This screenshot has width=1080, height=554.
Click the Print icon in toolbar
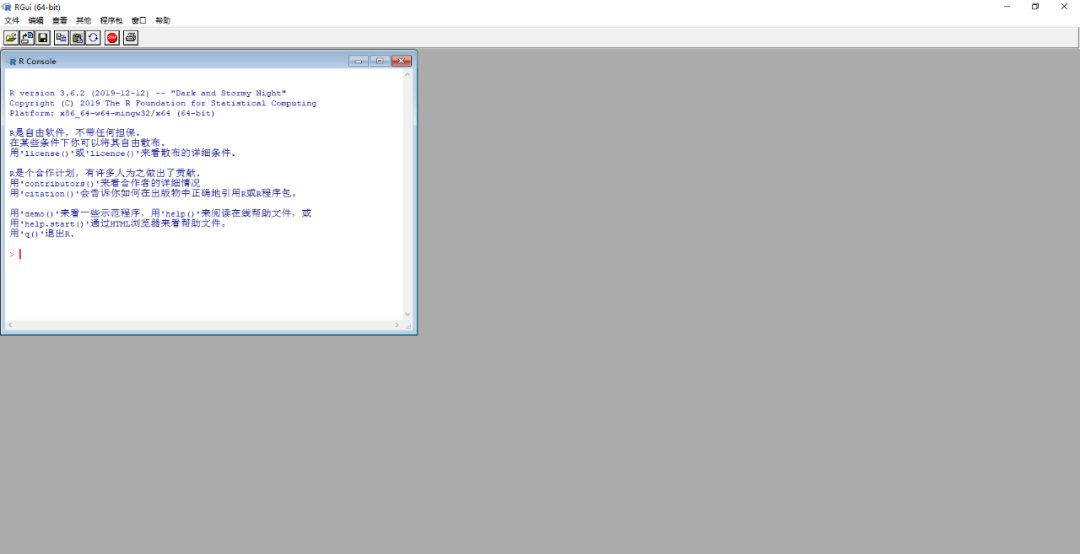[x=130, y=37]
